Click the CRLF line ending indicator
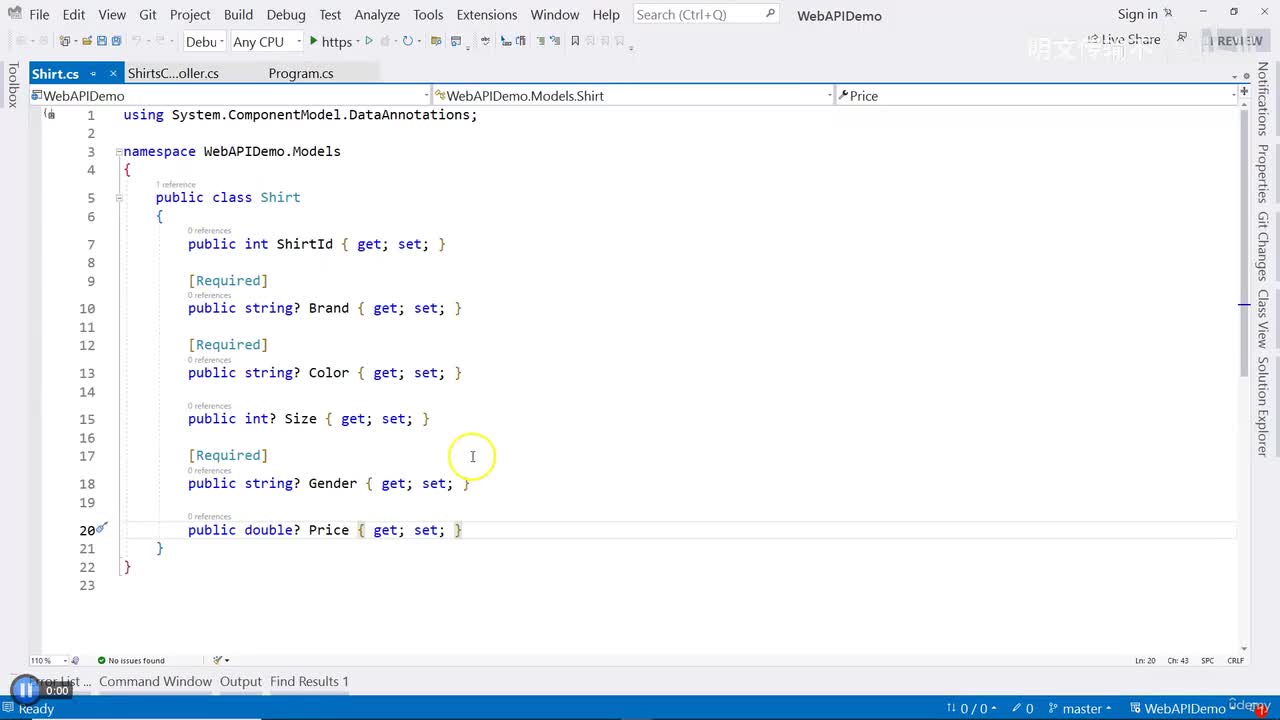1280x720 pixels. (1236, 661)
